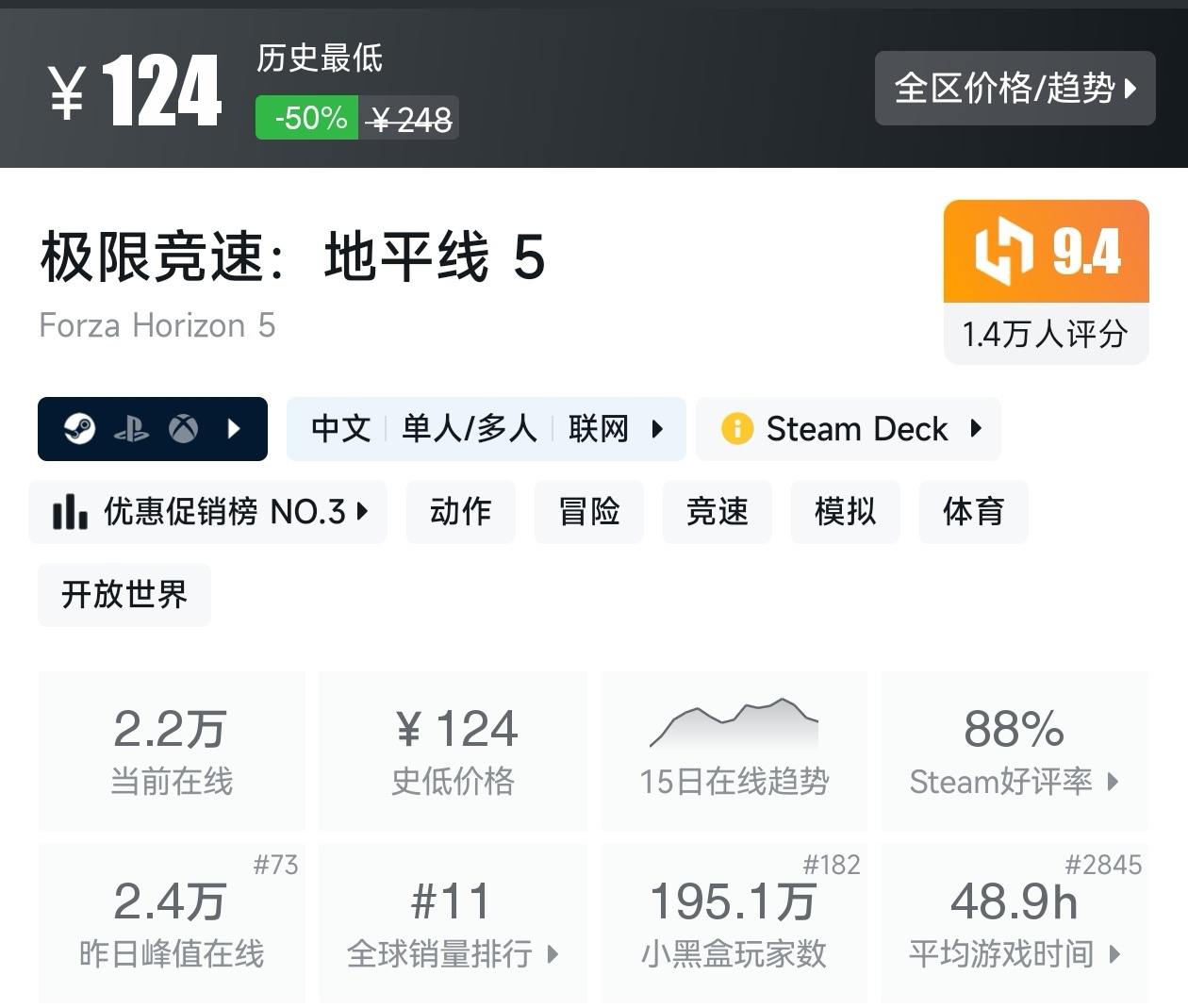The width and height of the screenshot is (1188, 1008).
Task: Open the 史低价格 ¥124 stat
Action: (x=454, y=751)
